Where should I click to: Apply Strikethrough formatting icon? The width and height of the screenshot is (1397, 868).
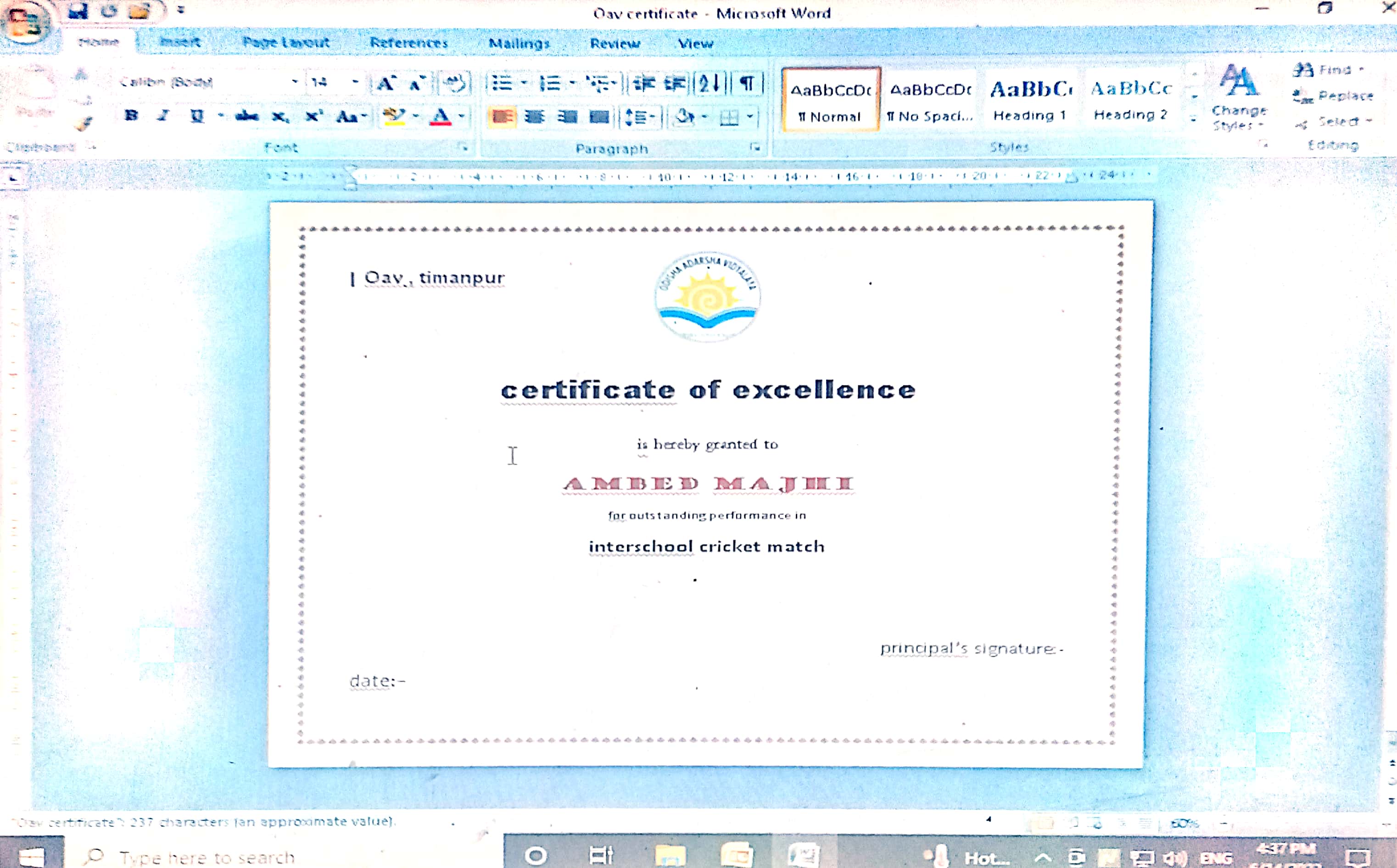[x=247, y=117]
